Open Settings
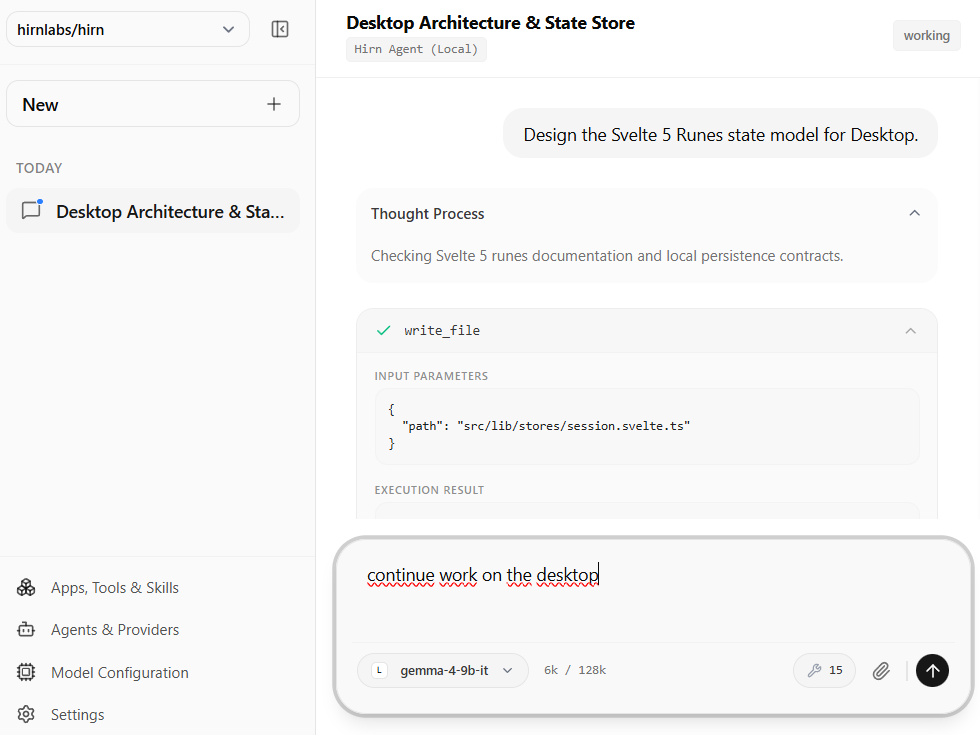Image resolution: width=980 pixels, height=735 pixels. 78,714
